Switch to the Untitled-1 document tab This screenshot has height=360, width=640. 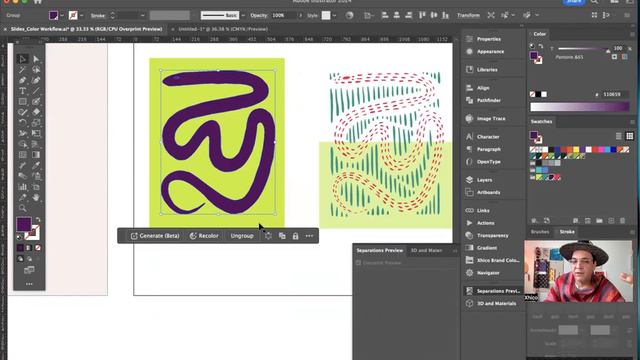point(223,29)
